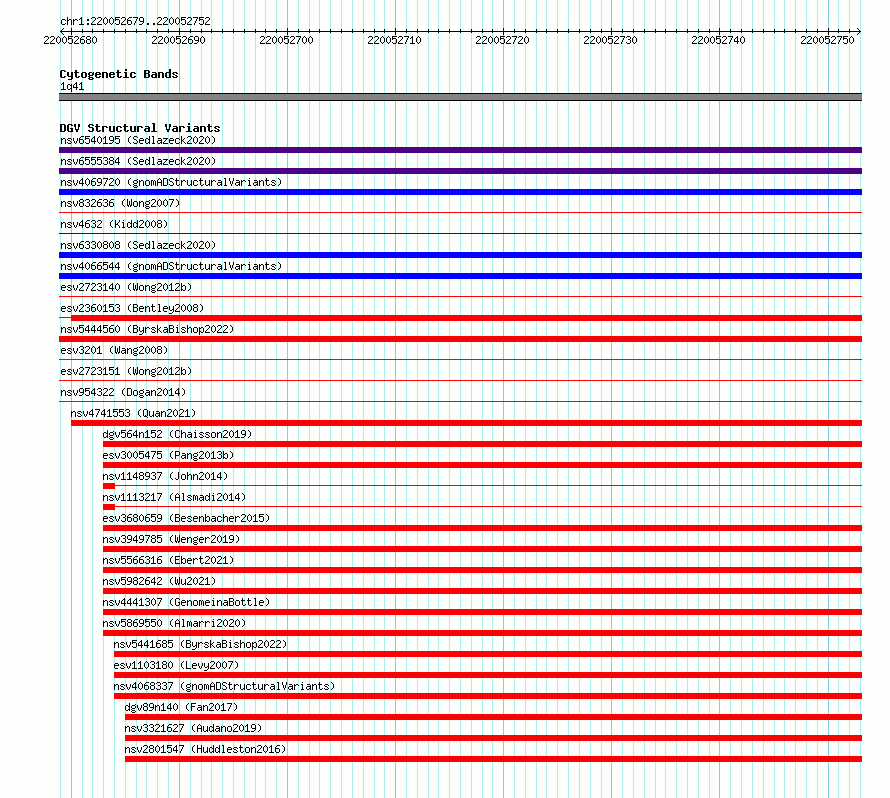
Task: Open nsv3321627 (Audano2019) label
Action: pyautogui.click(x=193, y=728)
